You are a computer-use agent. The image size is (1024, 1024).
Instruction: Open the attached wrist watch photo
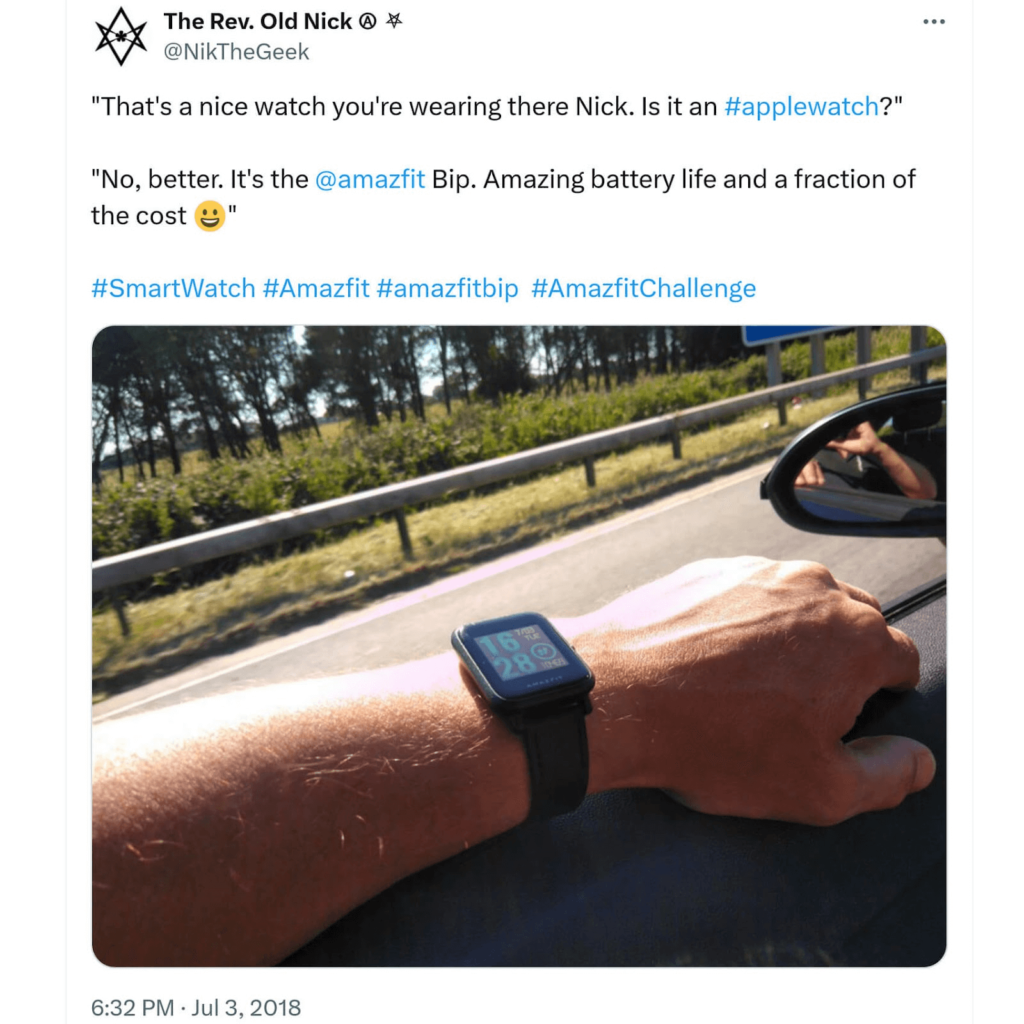(519, 646)
